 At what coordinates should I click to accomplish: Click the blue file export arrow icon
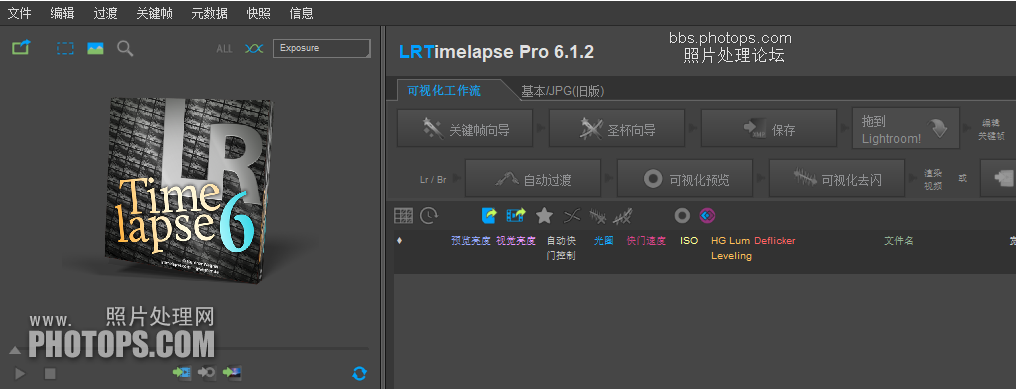coord(489,215)
